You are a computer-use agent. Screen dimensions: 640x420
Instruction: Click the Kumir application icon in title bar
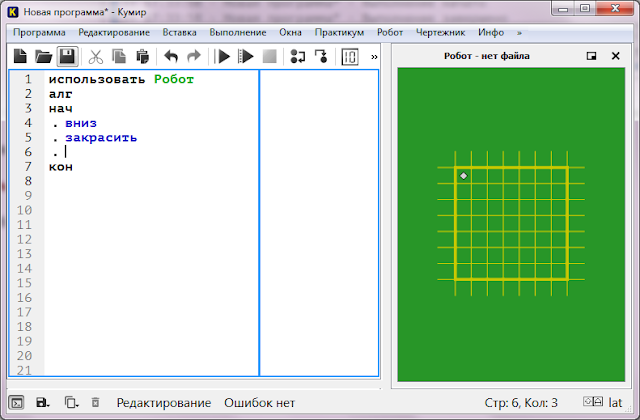tap(13, 12)
